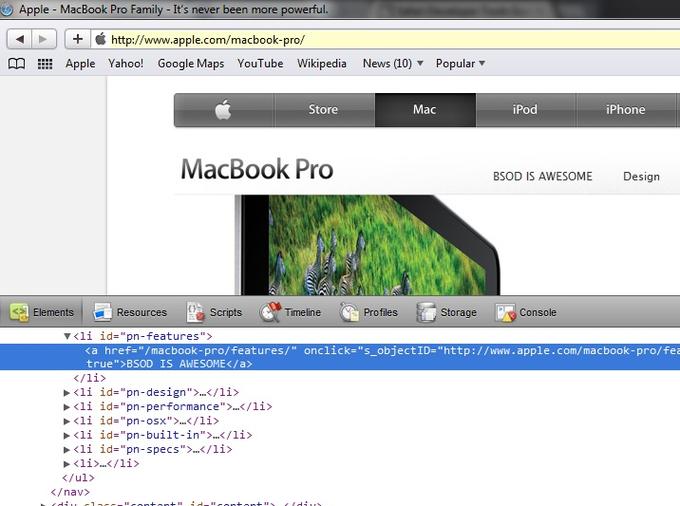Expand the pn-performance li node

pos(67,407)
